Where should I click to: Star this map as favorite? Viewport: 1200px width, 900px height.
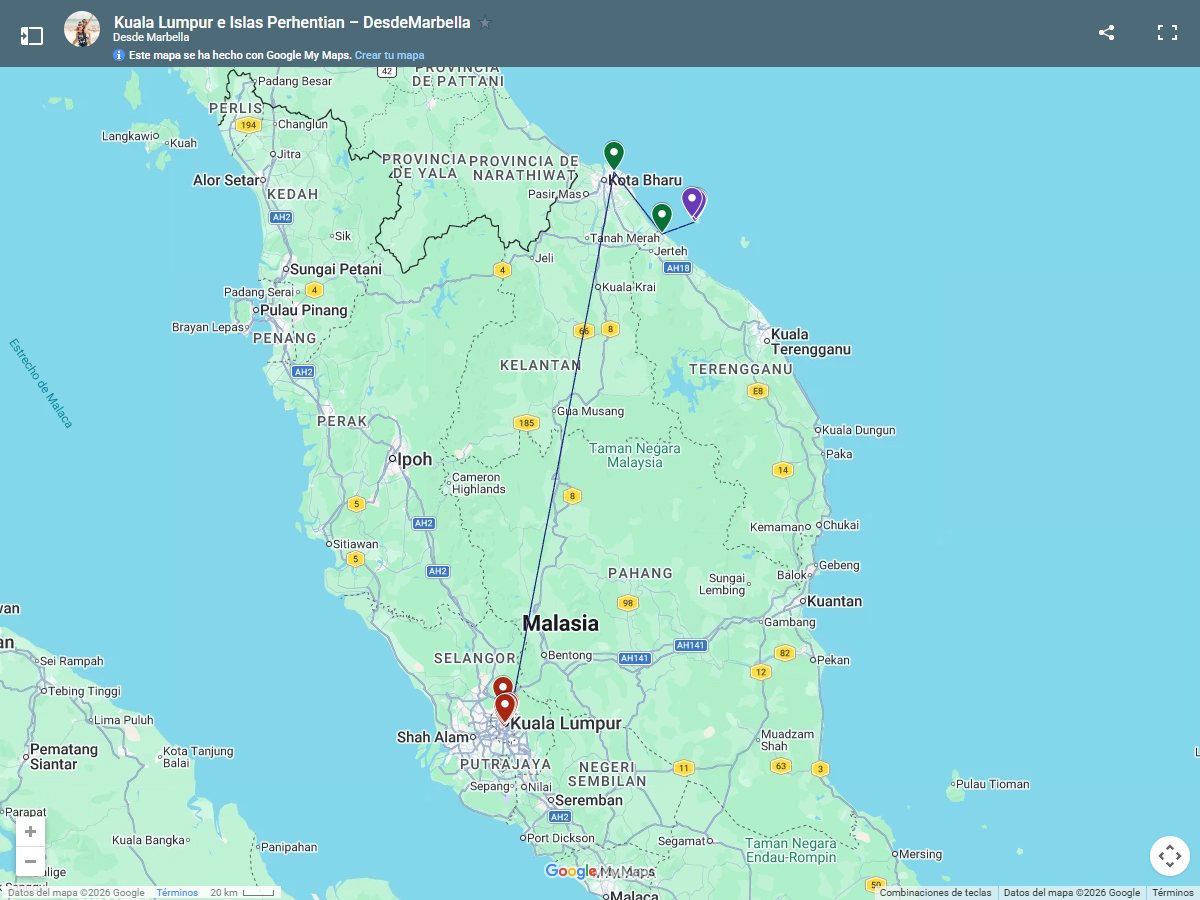[485, 22]
